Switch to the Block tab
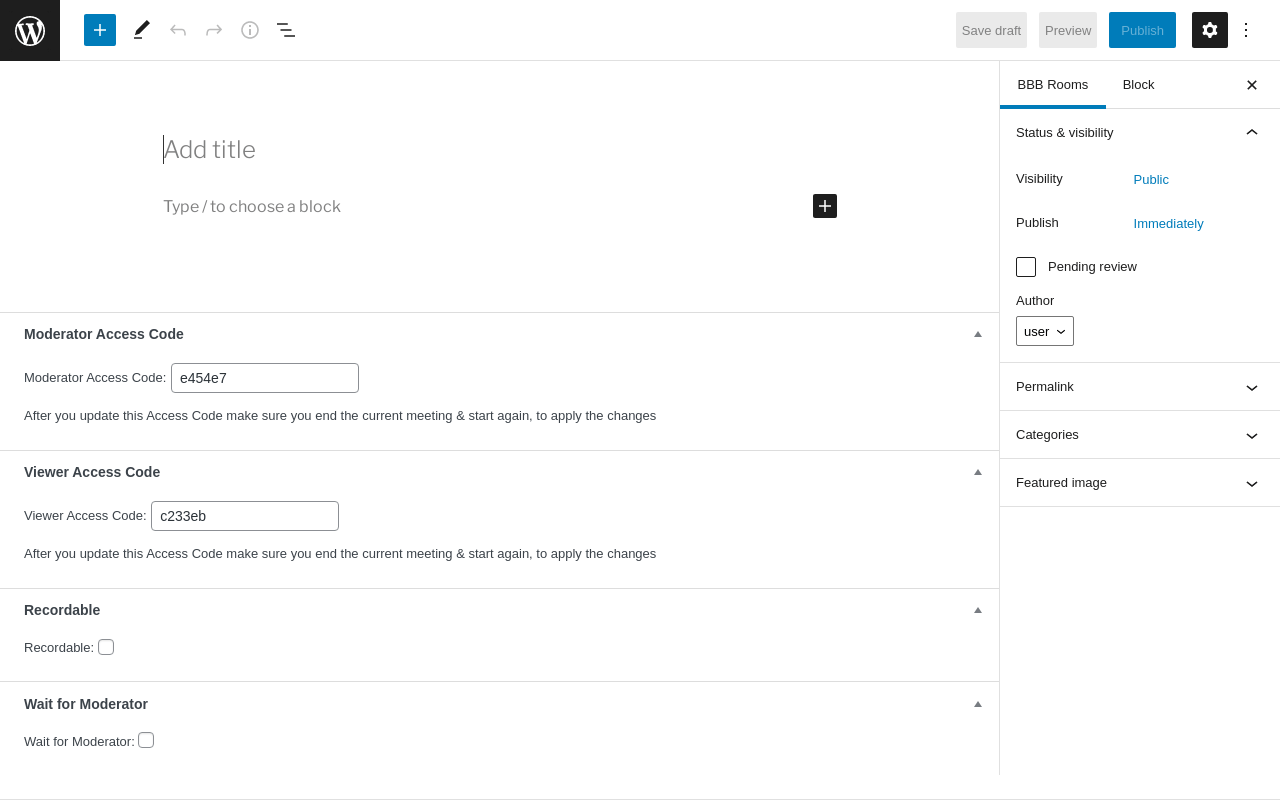Screen dimensions: 1280x800 (x=1138, y=85)
